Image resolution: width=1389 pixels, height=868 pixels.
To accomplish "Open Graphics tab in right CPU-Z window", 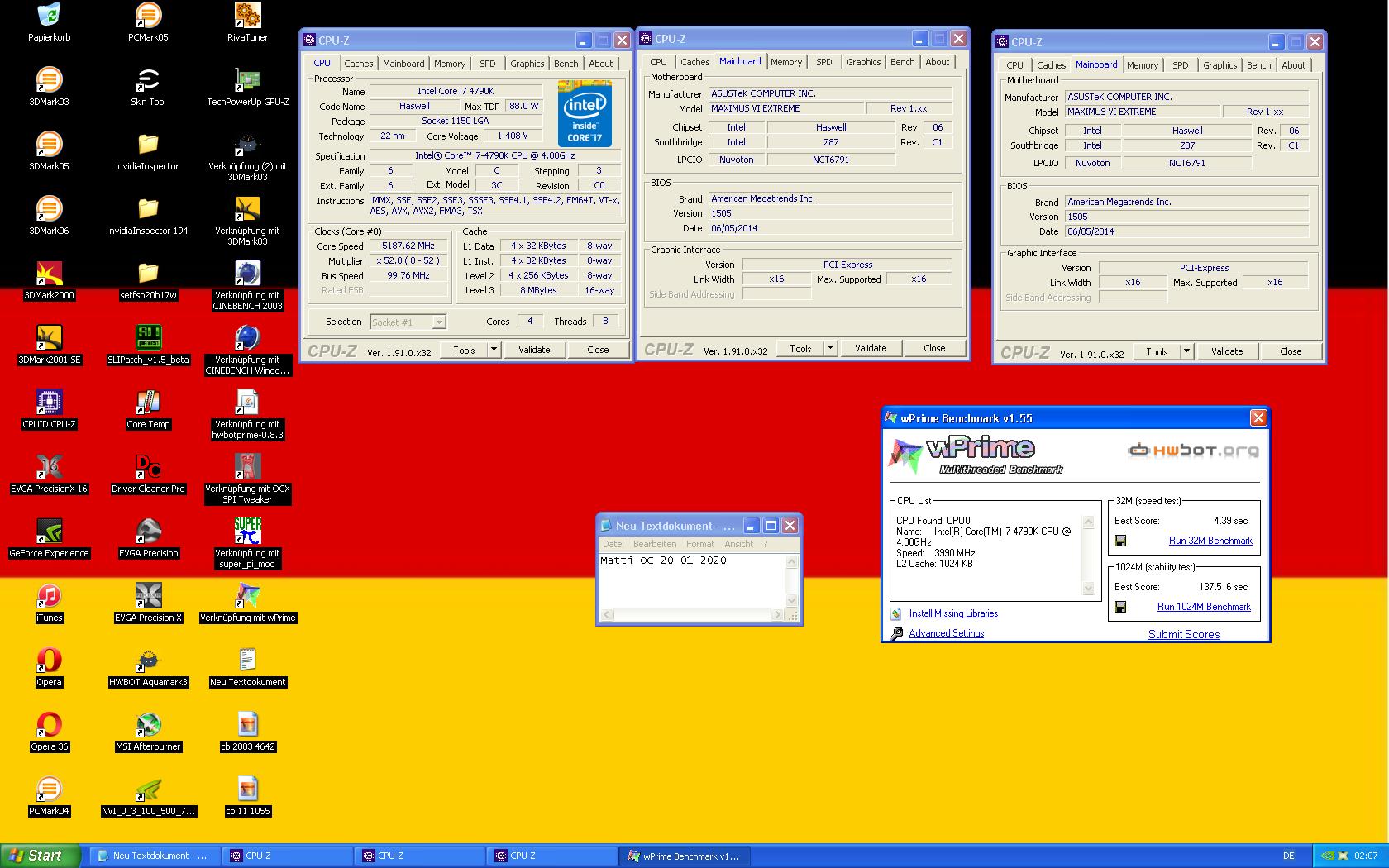I will click(1220, 65).
